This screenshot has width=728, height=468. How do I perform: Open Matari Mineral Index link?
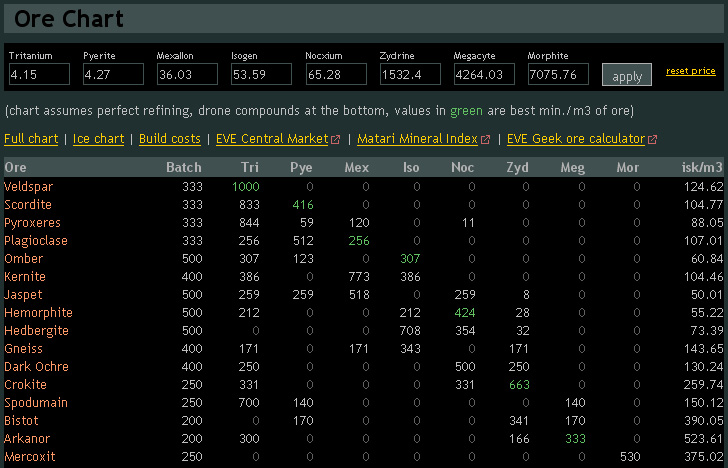417,139
